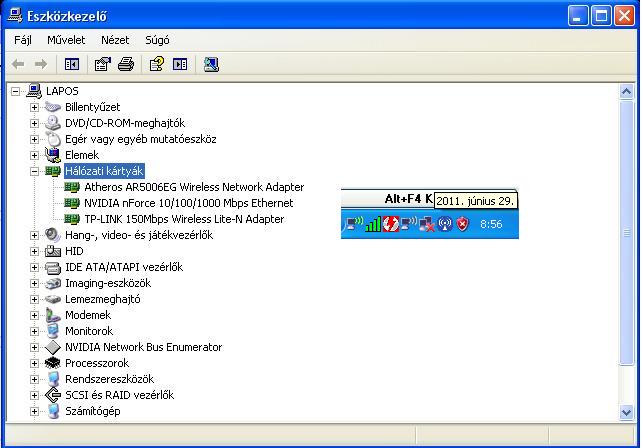Open Properties via the toolbar icon
The width and height of the screenshot is (643, 448).
click(x=103, y=64)
